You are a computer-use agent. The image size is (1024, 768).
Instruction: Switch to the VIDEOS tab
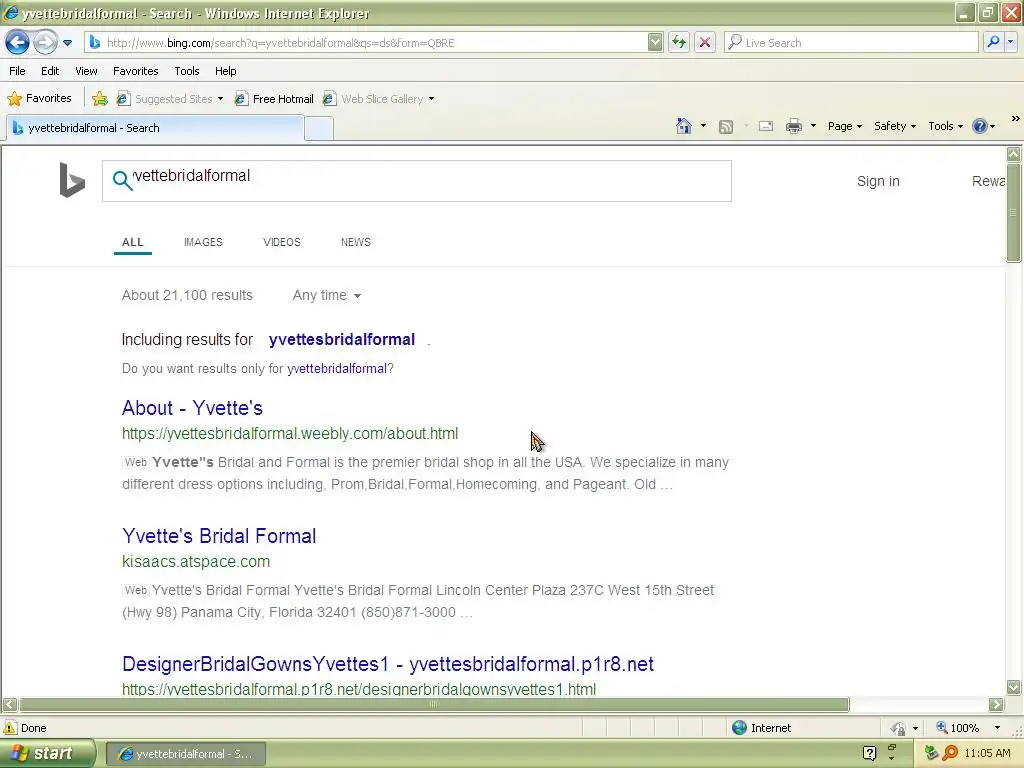point(281,242)
